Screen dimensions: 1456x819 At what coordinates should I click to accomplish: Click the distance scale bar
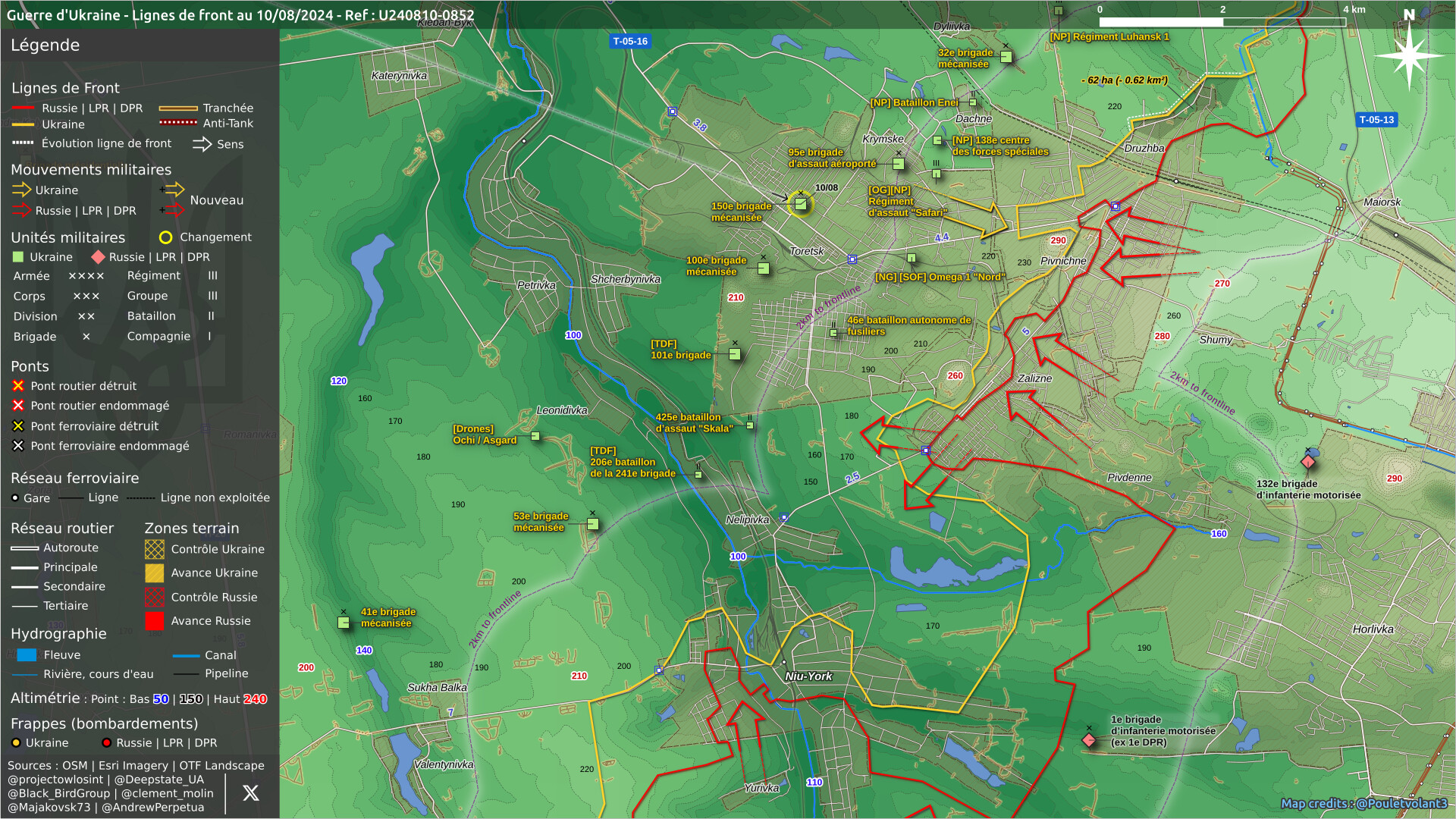tap(1222, 22)
